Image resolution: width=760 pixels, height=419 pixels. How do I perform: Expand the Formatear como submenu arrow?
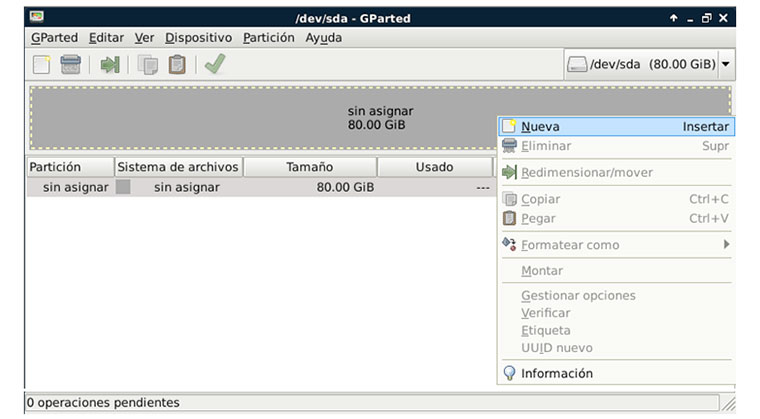coord(726,244)
